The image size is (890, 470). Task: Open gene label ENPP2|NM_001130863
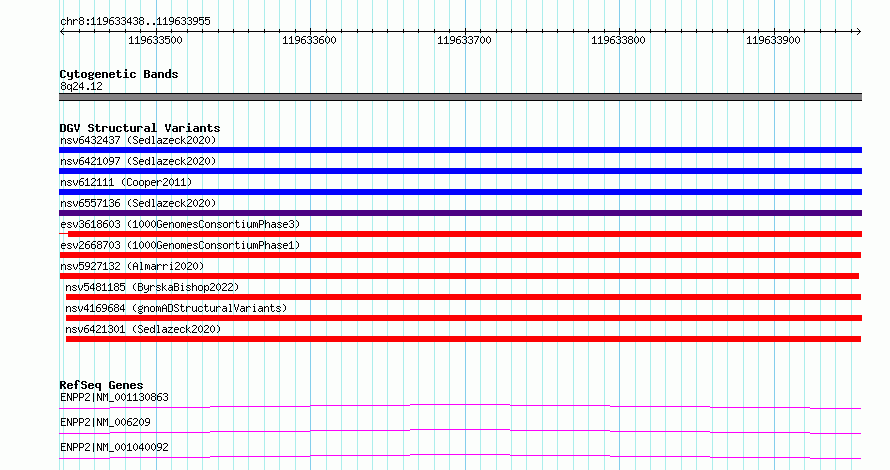[x=114, y=397]
